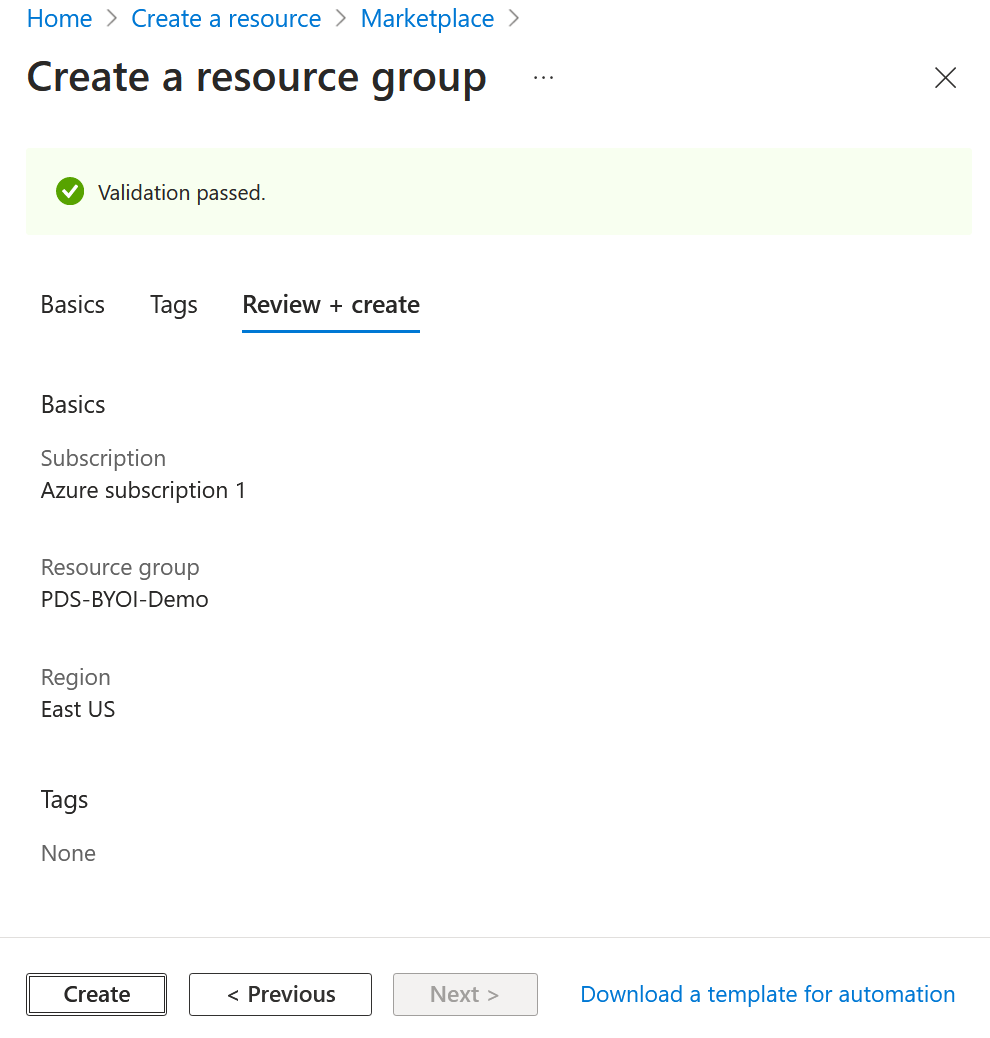
Task: Navigate to Home via the breadcrumb
Action: click(59, 18)
